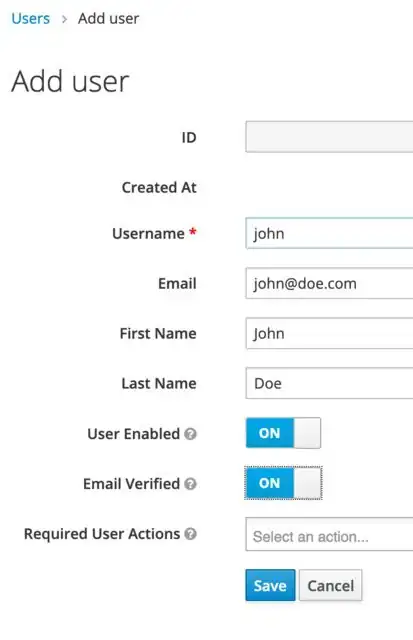Focus the Last Name field containing Doe
Viewport: 413px width, 640px height.
click(x=329, y=383)
